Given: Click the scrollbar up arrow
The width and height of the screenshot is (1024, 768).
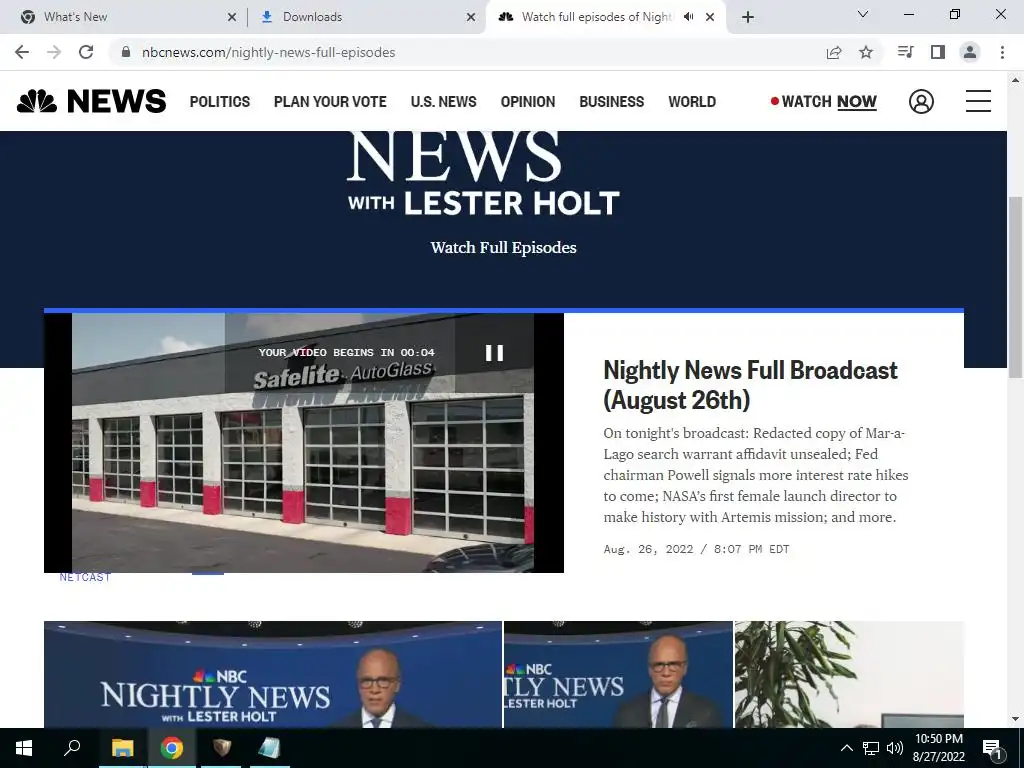Looking at the screenshot, I should tap(1015, 80).
